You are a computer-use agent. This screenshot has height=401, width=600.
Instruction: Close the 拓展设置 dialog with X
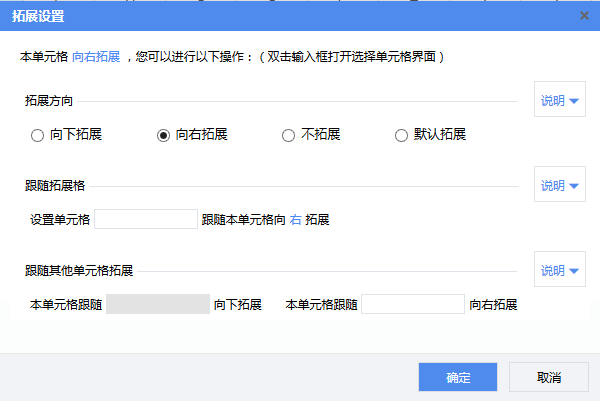pos(584,16)
